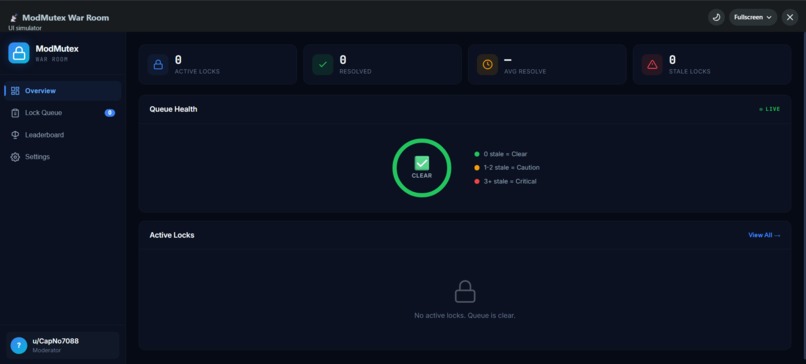
Task: Click the AVG RESOLVE stat label
Action: pyautogui.click(x=525, y=71)
